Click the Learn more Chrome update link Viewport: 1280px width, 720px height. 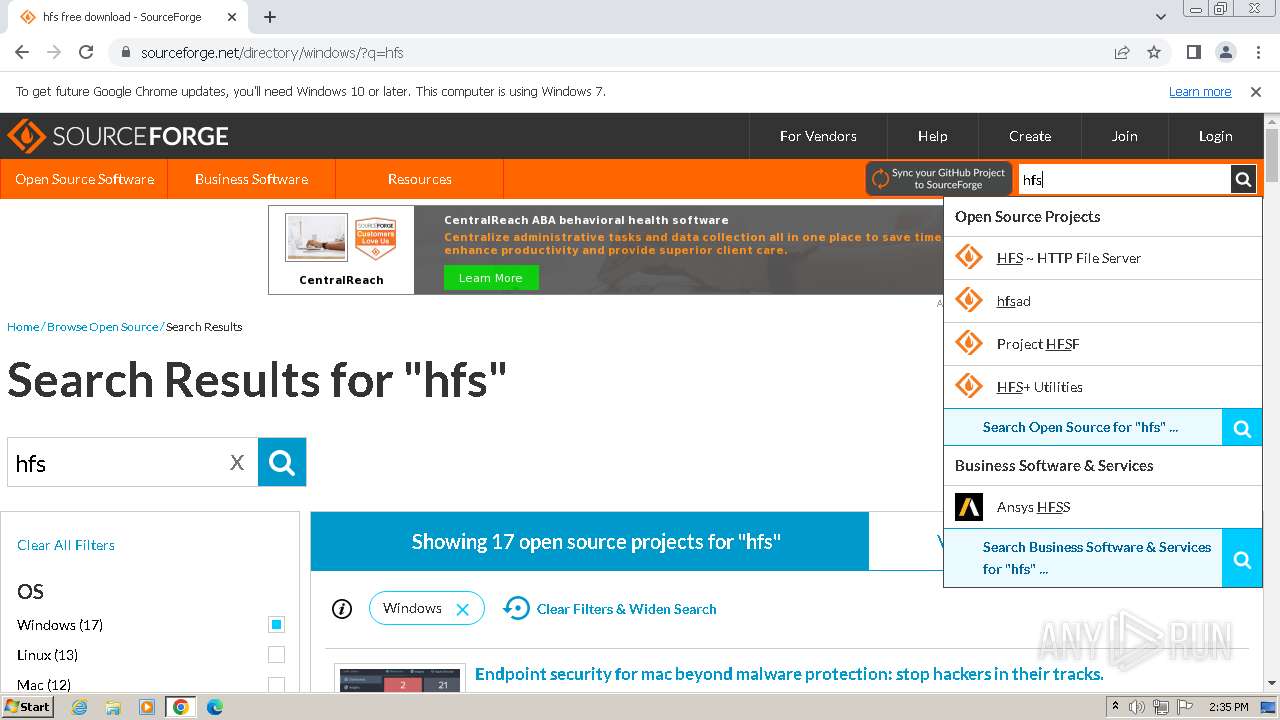click(x=1200, y=91)
